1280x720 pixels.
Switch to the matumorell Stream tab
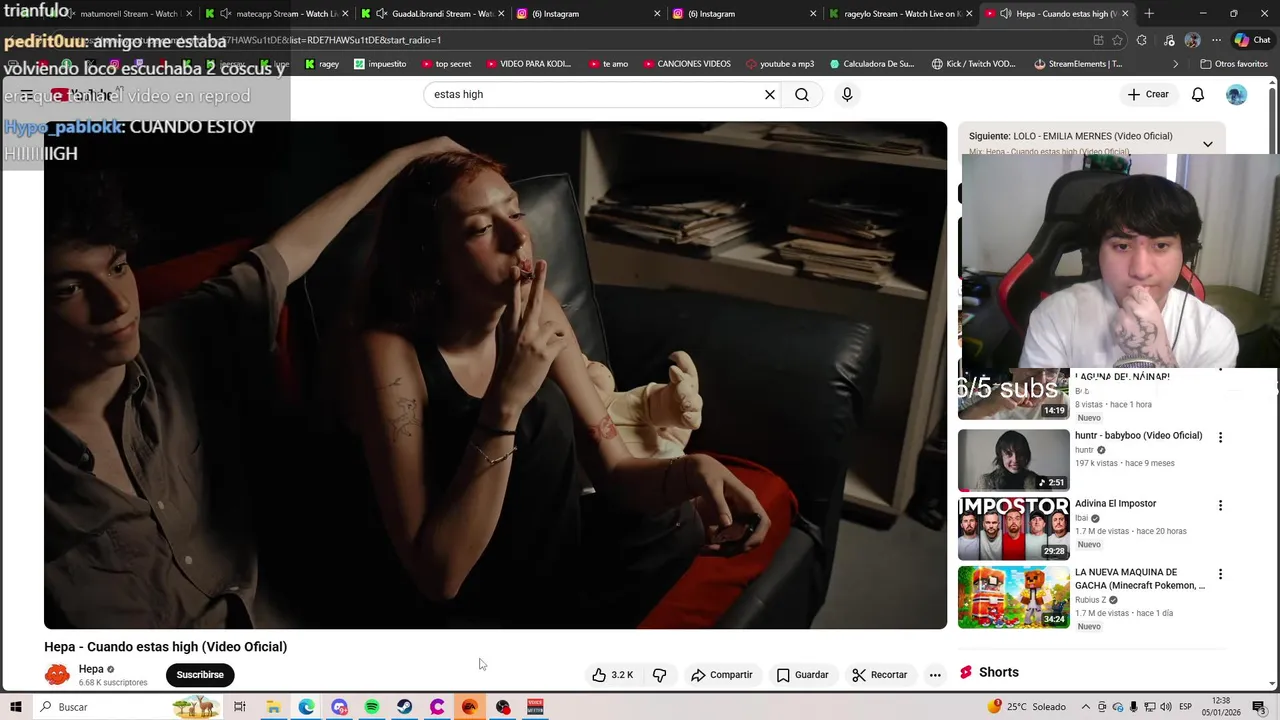click(120, 14)
